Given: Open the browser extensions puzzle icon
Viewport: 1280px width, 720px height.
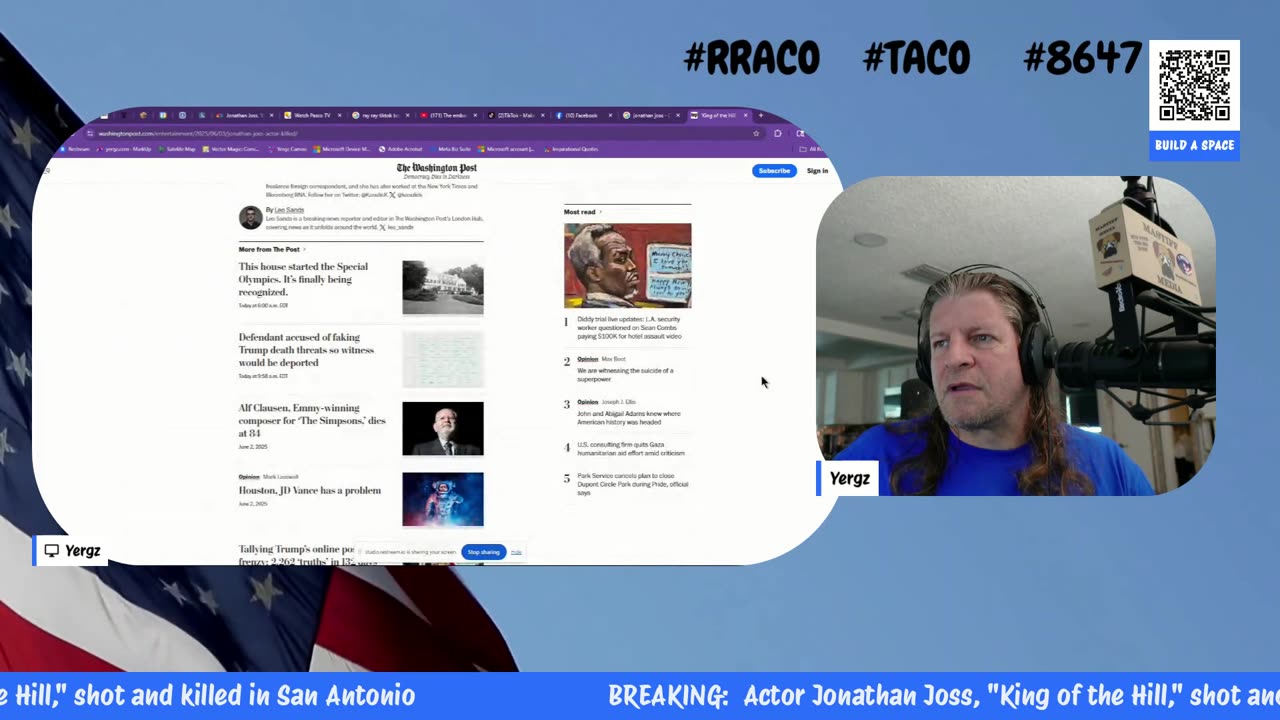Looking at the screenshot, I should point(777,133).
